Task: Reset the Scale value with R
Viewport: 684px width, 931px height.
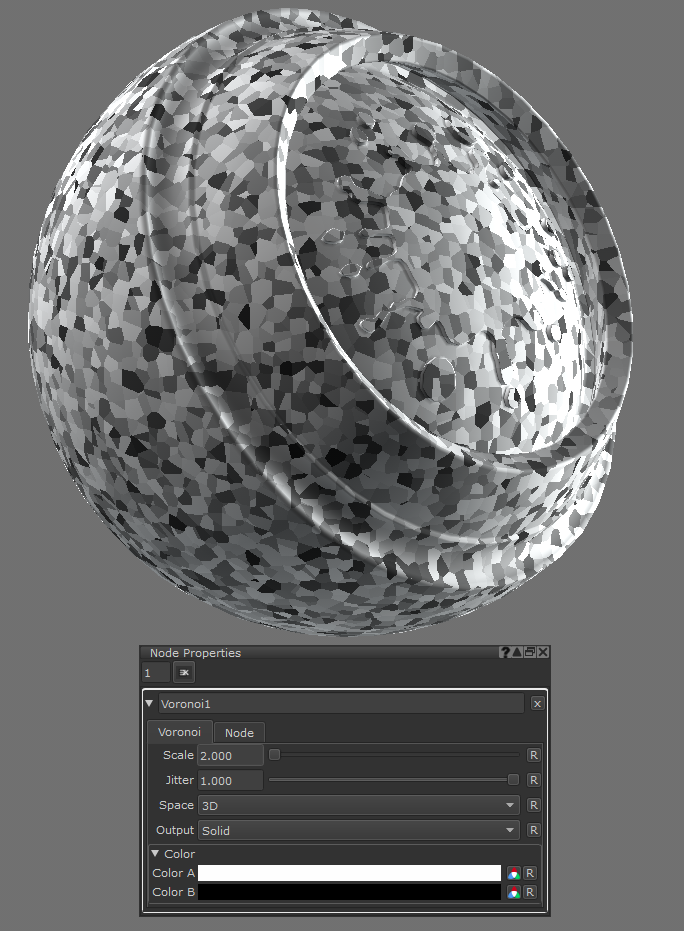Action: click(x=534, y=755)
